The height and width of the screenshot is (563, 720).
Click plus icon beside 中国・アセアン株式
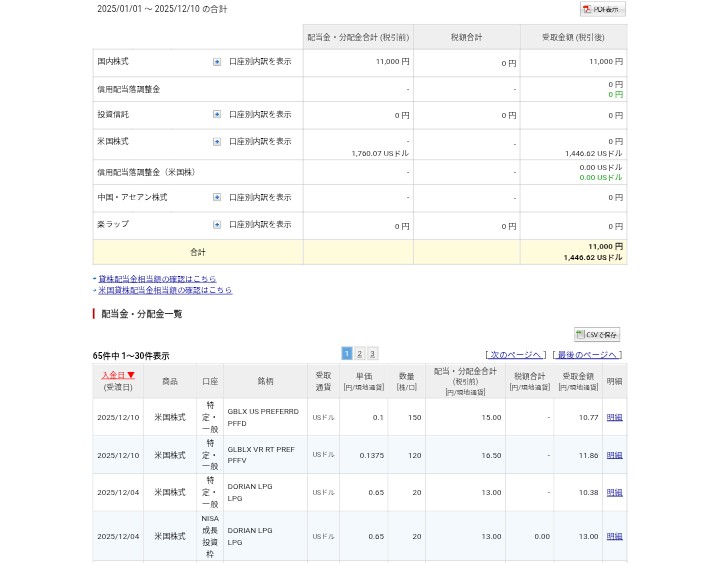[x=217, y=198]
